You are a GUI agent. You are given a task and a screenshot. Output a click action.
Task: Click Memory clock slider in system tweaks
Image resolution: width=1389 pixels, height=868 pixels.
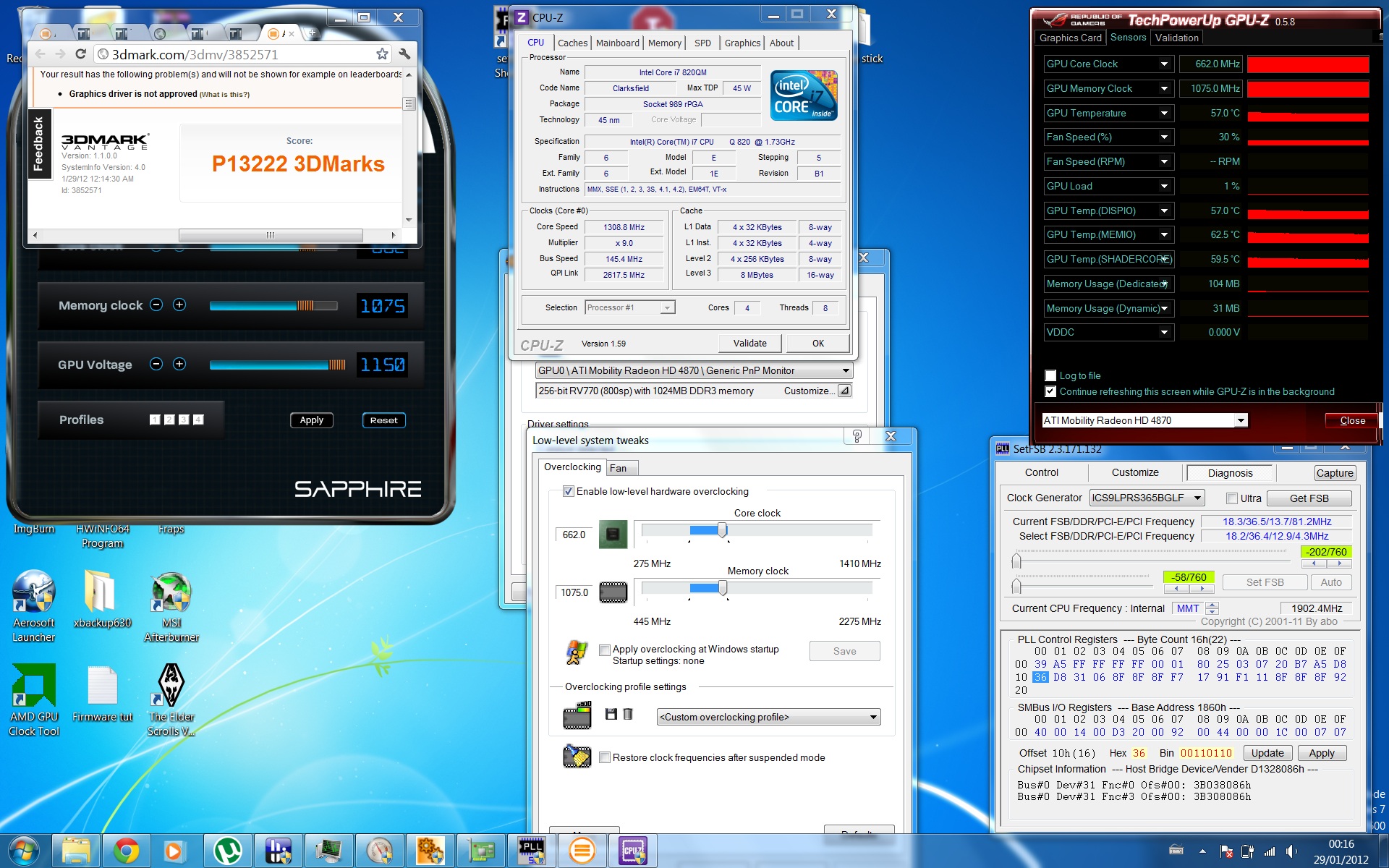(x=723, y=588)
